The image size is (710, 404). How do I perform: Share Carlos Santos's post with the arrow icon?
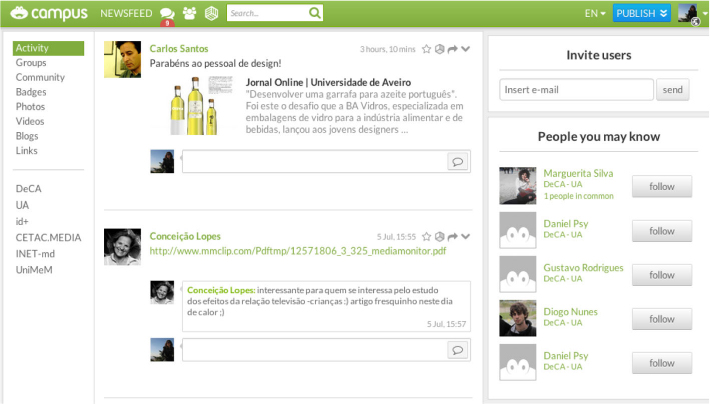tap(452, 48)
